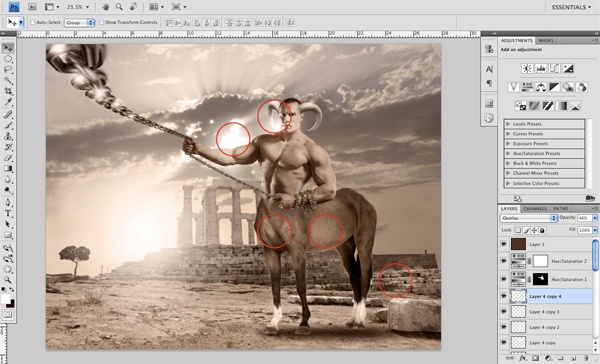Screen dimensions: 600x364
Task: Select the Zoom tool in toolbox
Action: (8, 280)
